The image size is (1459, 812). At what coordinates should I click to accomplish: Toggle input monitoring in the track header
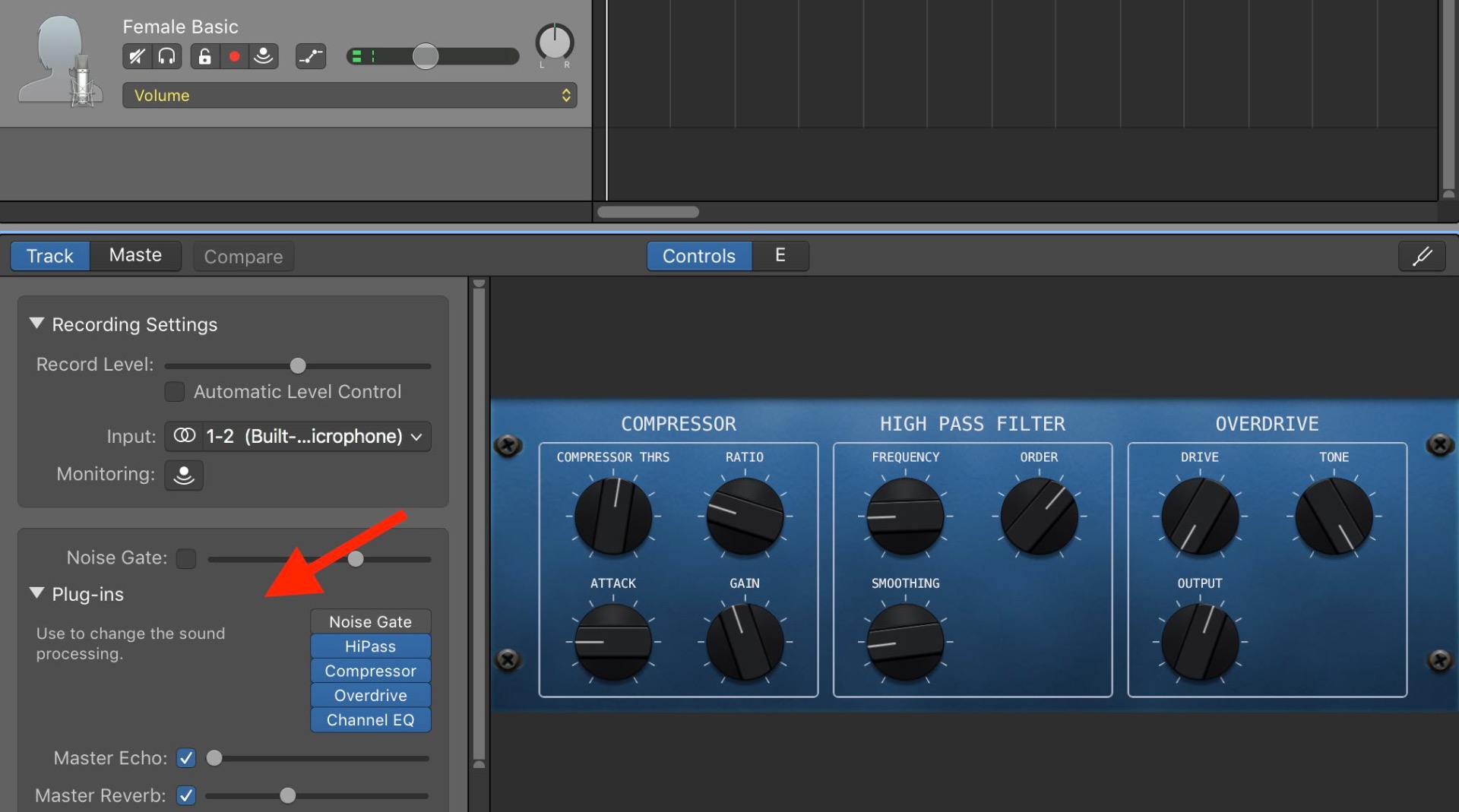pyautogui.click(x=263, y=56)
